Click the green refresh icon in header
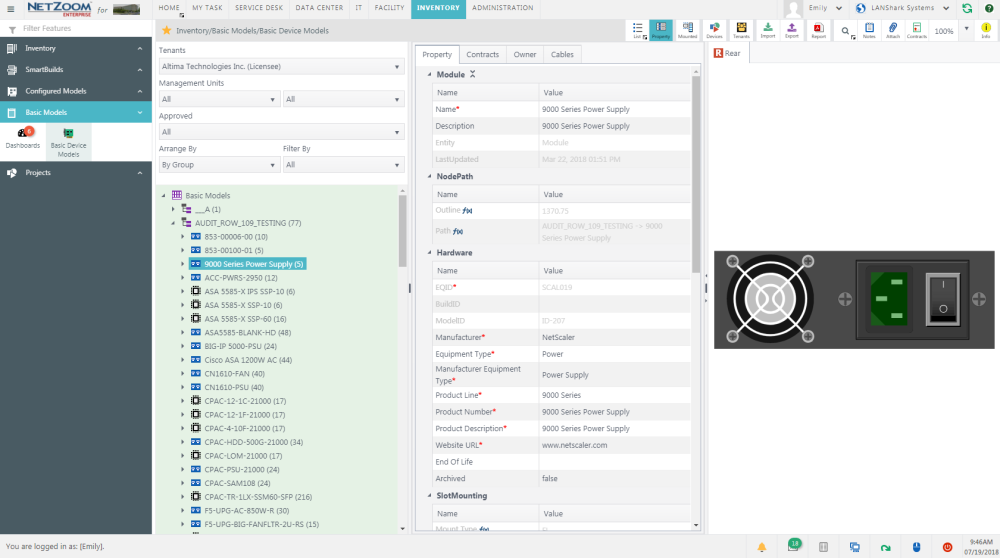Image resolution: width=1000 pixels, height=558 pixels. pyautogui.click(x=967, y=8)
